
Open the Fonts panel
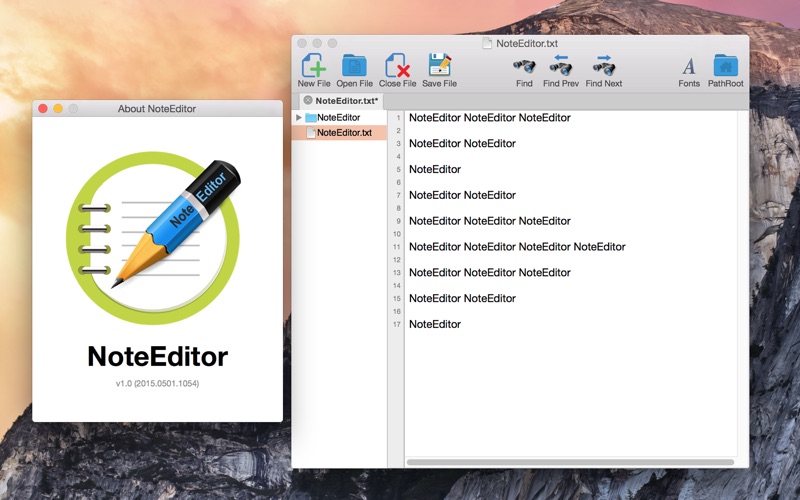pyautogui.click(x=689, y=66)
